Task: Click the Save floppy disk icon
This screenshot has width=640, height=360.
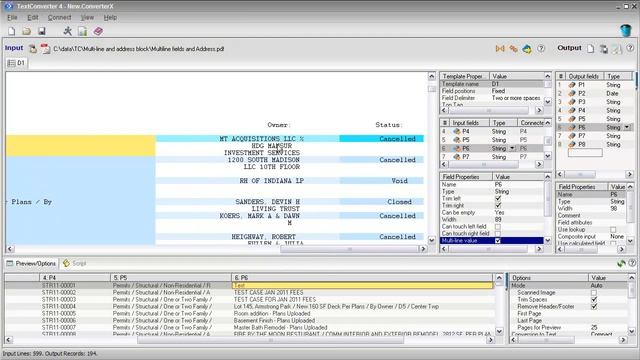Action: point(42,31)
